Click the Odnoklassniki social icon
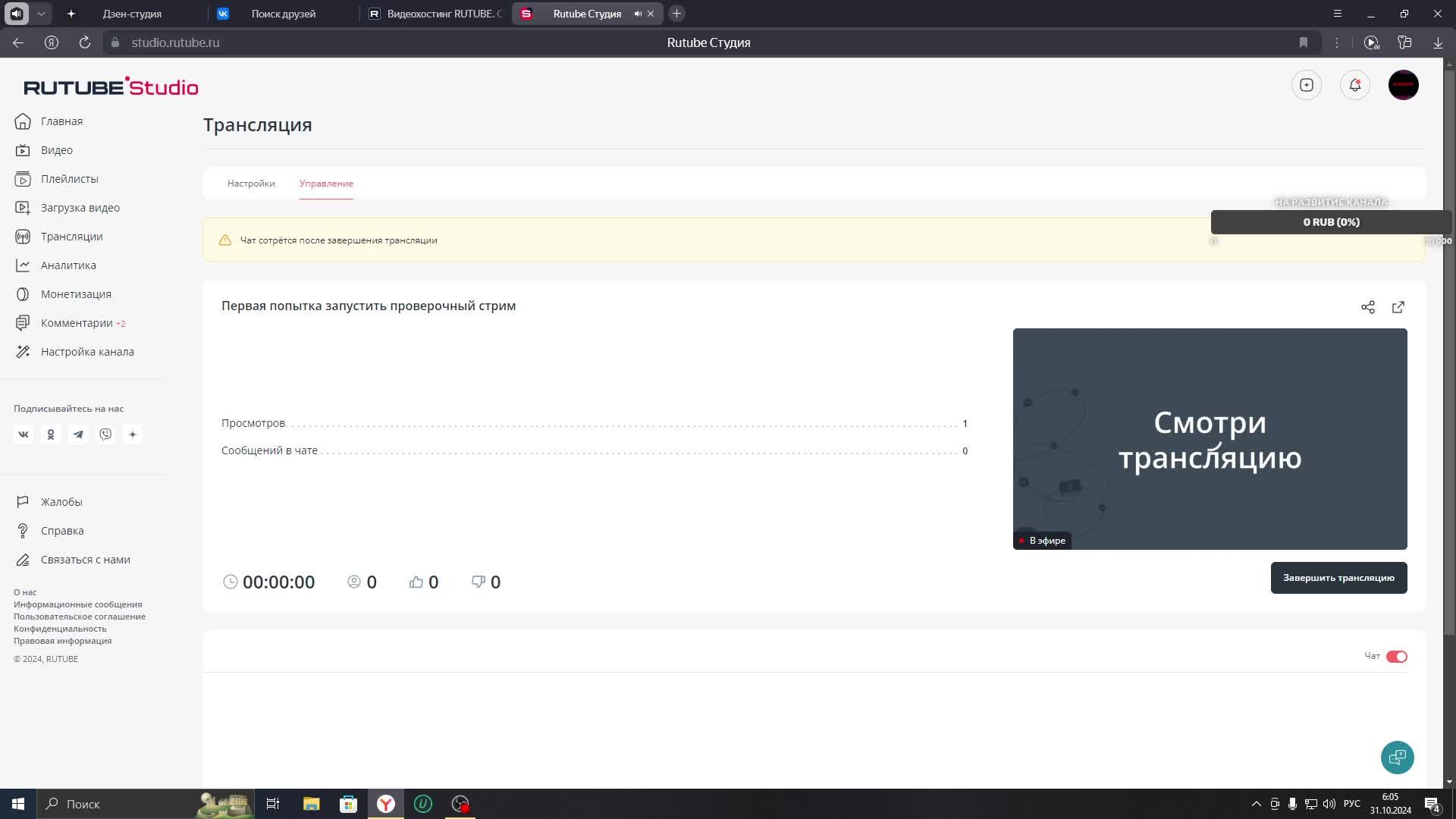 click(x=51, y=435)
